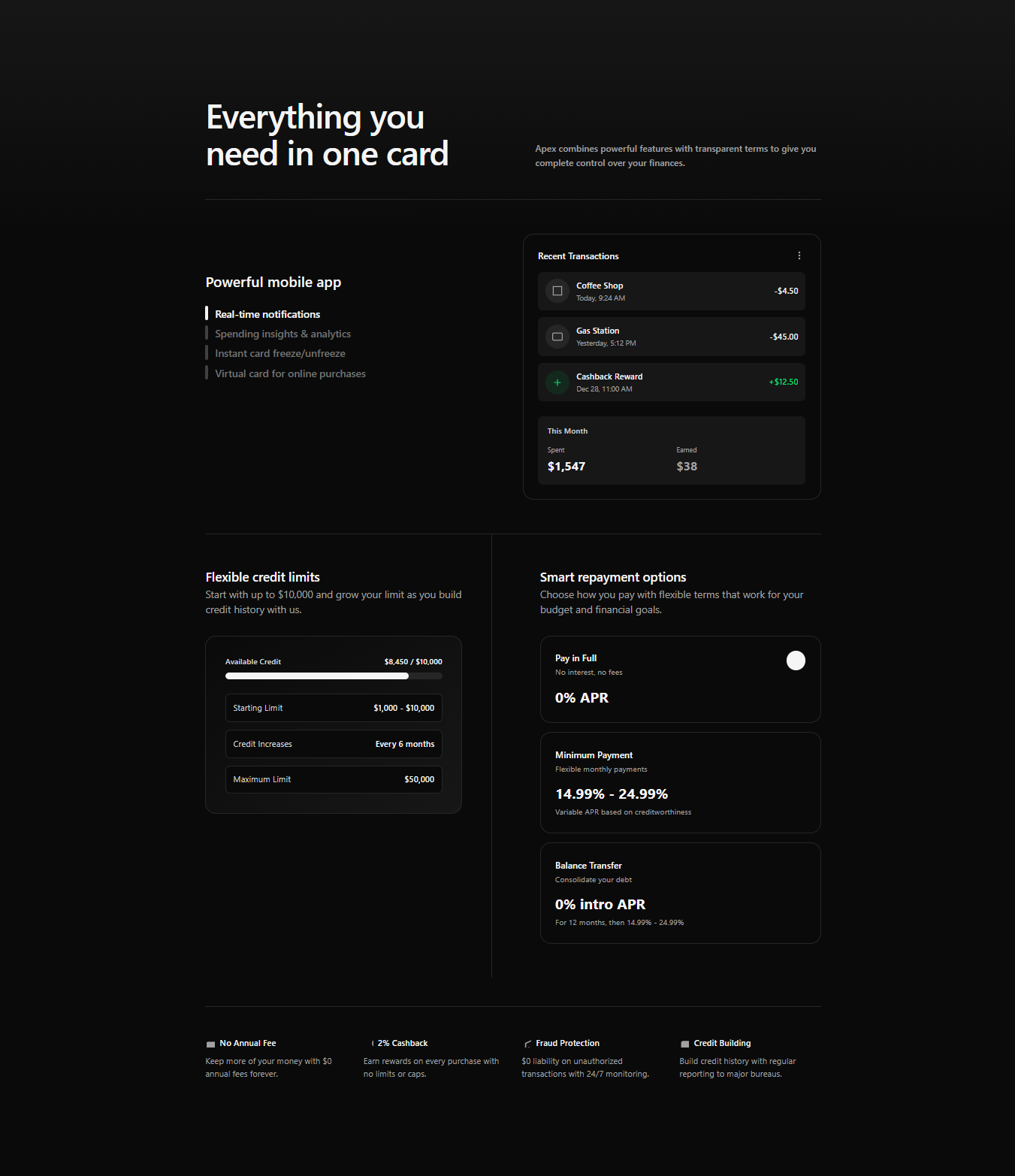Click the 2% Cashback icon
Screen dimensions: 1015x1176
(372, 1043)
